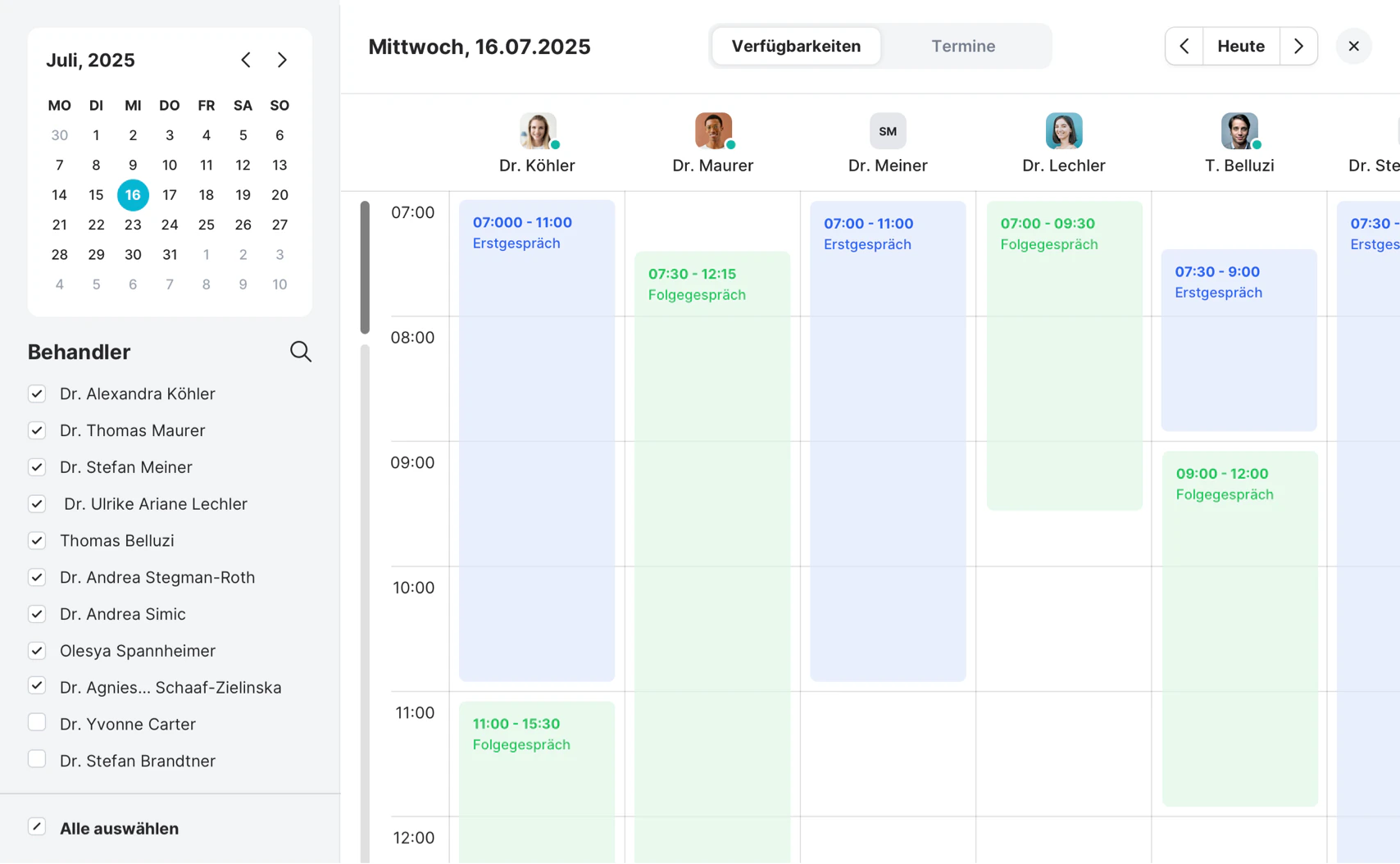Go to next month in mini calendar
This screenshot has height=864, width=1400.
[282, 60]
